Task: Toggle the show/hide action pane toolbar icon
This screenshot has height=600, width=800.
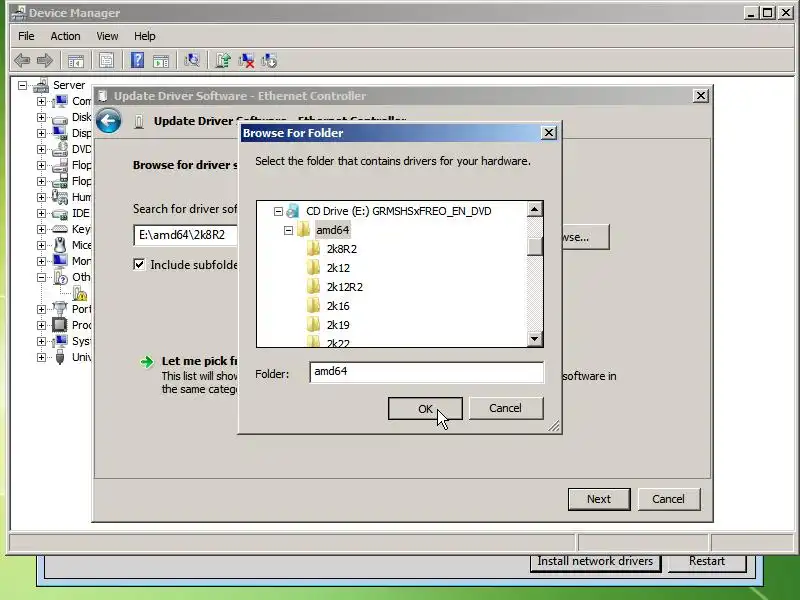Action: tap(161, 61)
